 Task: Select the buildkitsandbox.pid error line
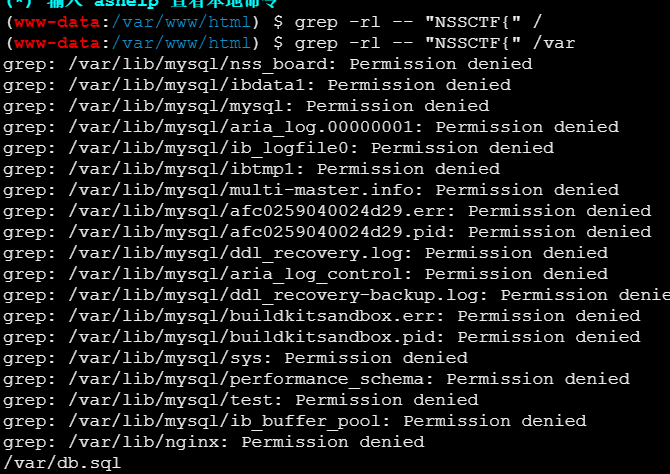[322, 337]
